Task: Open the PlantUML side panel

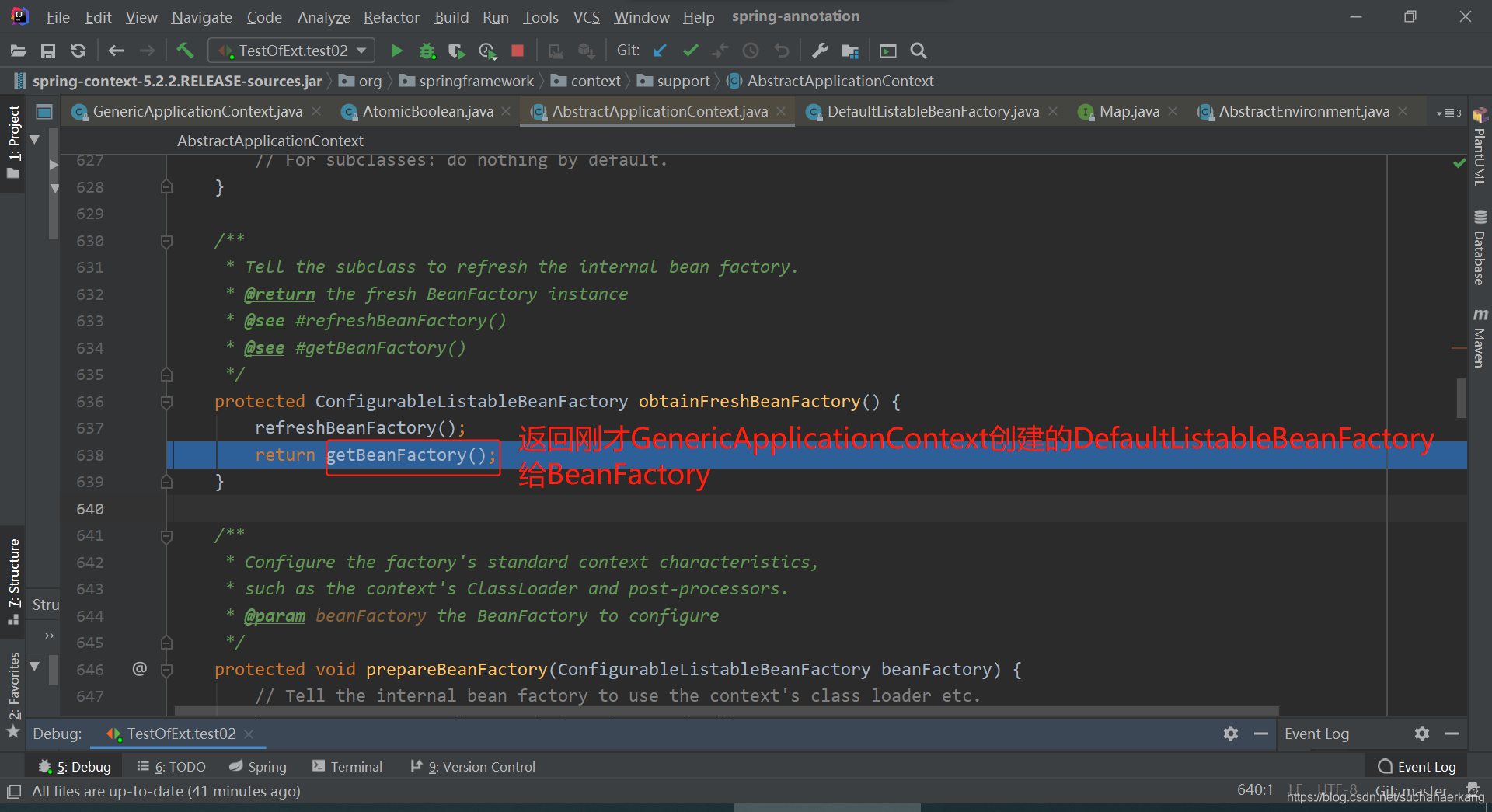Action: [x=1480, y=147]
